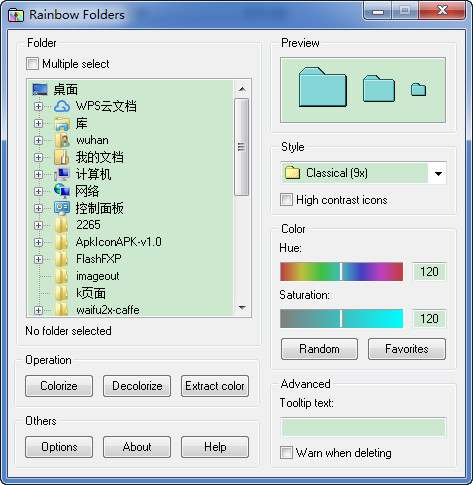The height and width of the screenshot is (485, 473).
Task: Open the Style dropdown arrow
Action: click(x=438, y=173)
